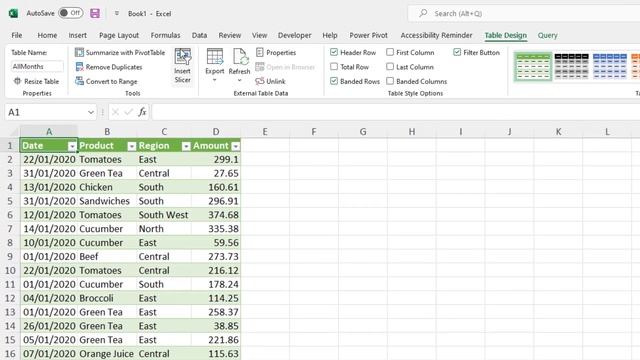Open the Region column filter dropdown
The width and height of the screenshot is (640, 360).
pos(186,146)
